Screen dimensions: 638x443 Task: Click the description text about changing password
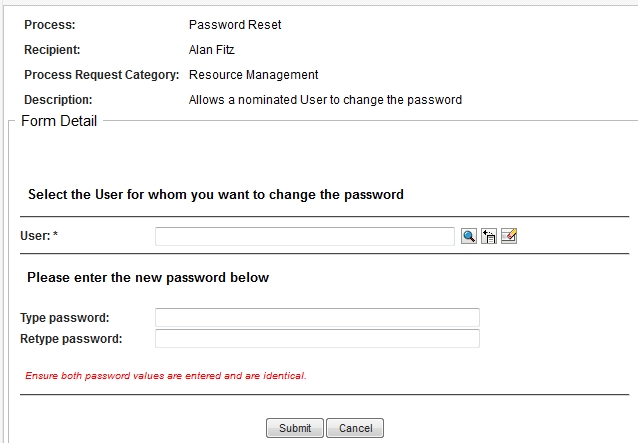click(325, 100)
